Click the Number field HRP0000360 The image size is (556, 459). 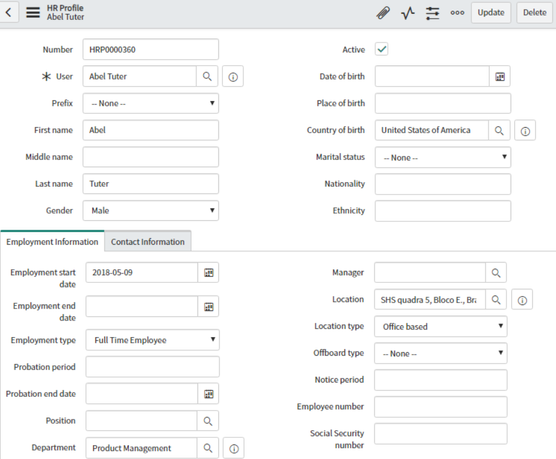click(151, 49)
